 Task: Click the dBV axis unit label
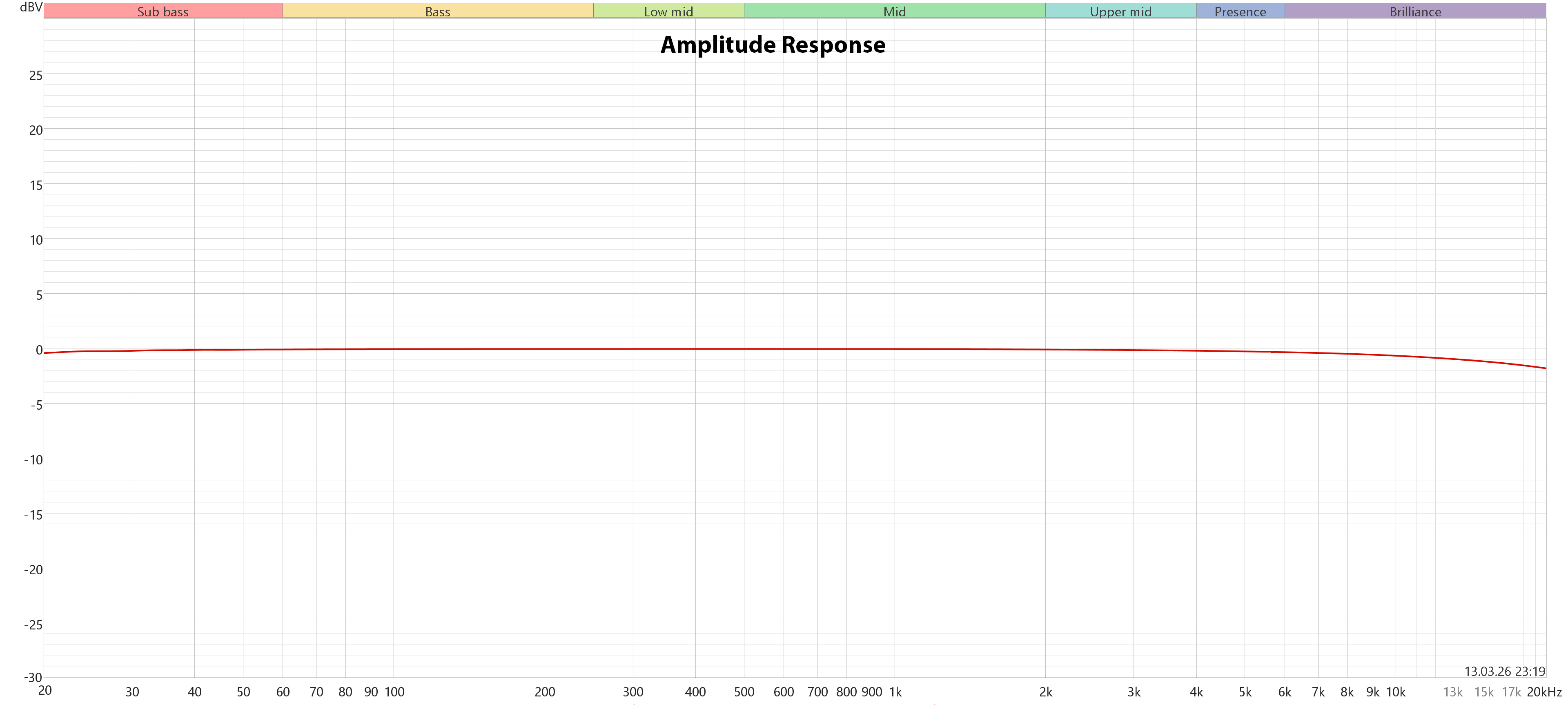(x=31, y=7)
